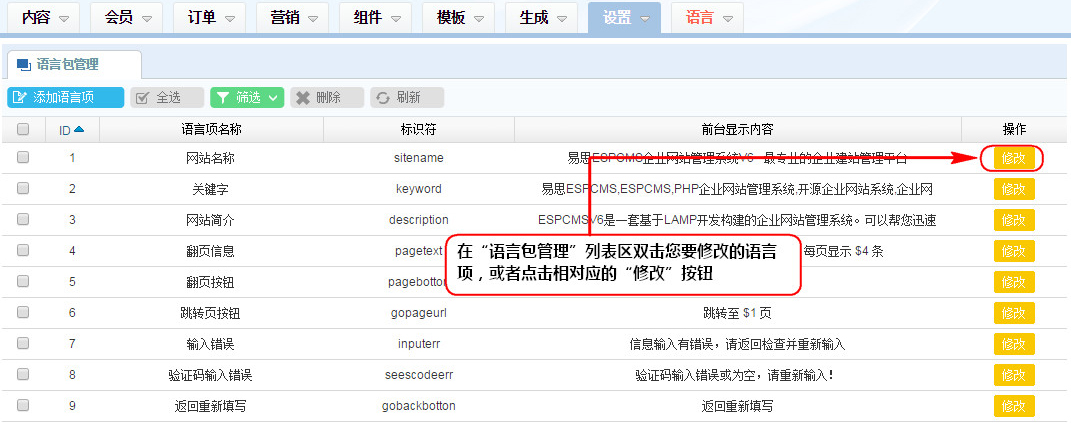This screenshot has height=423, width=1071.
Task: Expand the 内容 menu dropdown
Action: pyautogui.click(x=45, y=18)
